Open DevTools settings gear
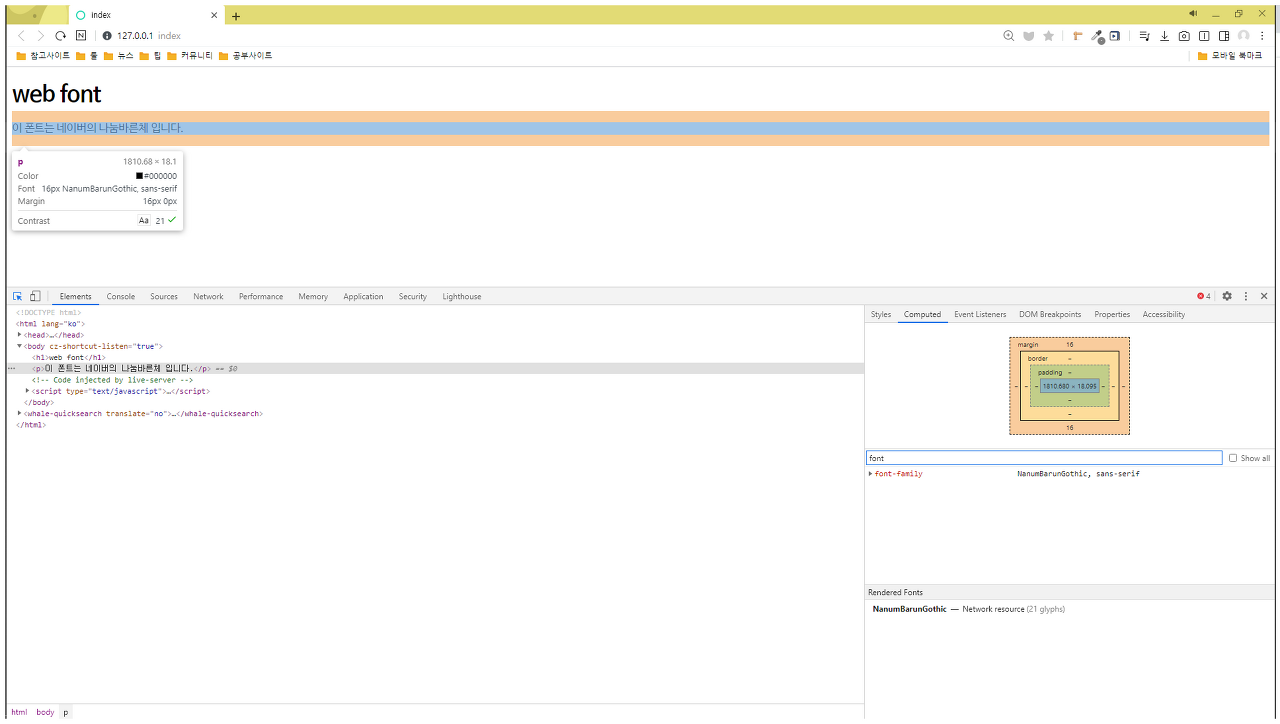Image resolution: width=1280 pixels, height=724 pixels. coord(1227,296)
